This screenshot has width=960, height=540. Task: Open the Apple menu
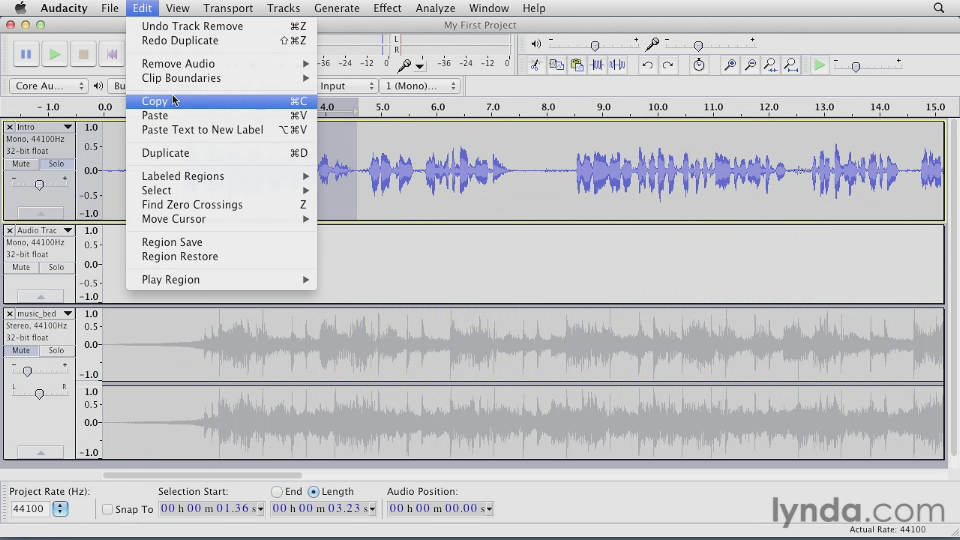coord(20,8)
